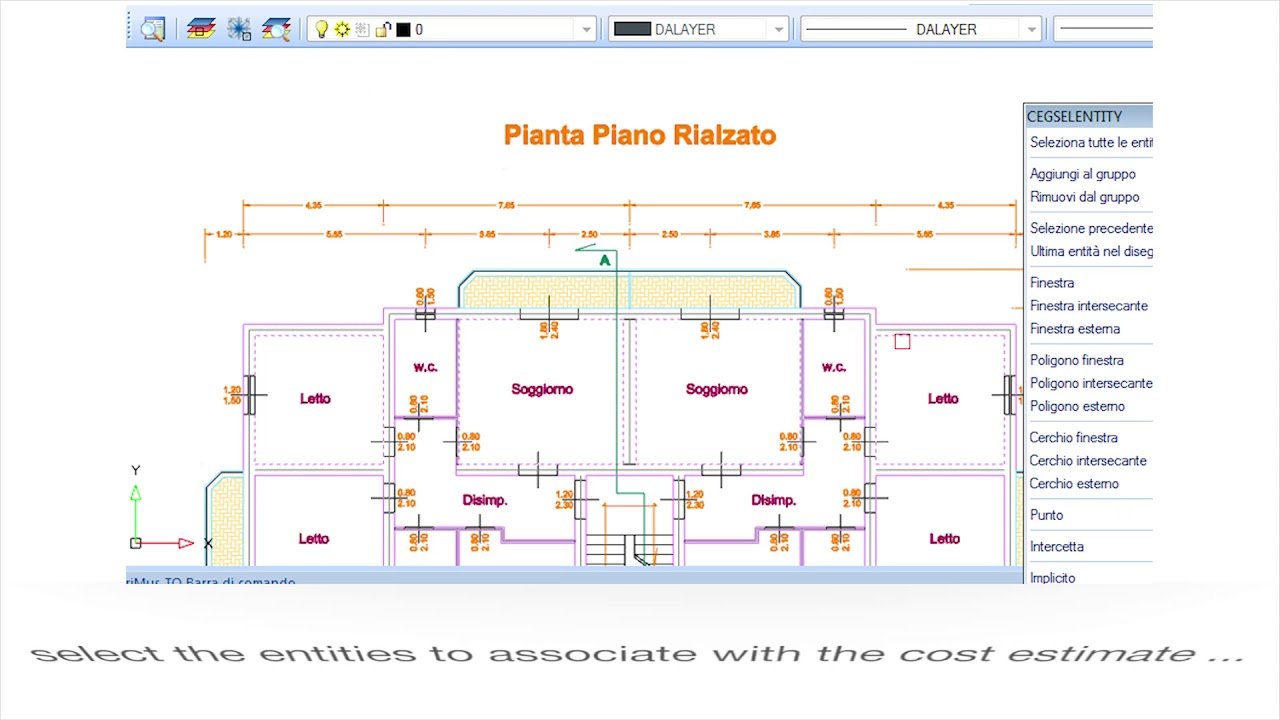Select Poligono intersecante option

[x=1091, y=383]
